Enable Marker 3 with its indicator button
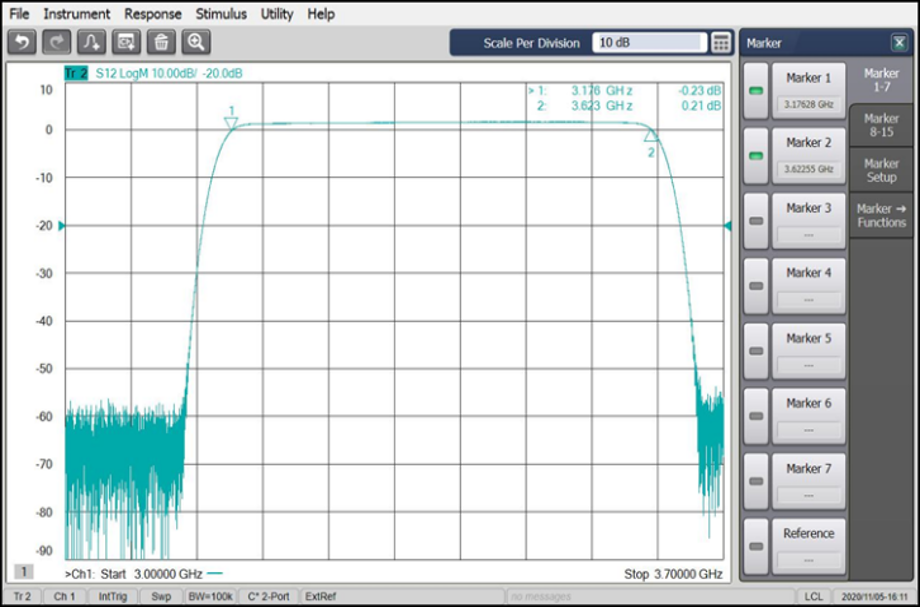 [x=755, y=221]
